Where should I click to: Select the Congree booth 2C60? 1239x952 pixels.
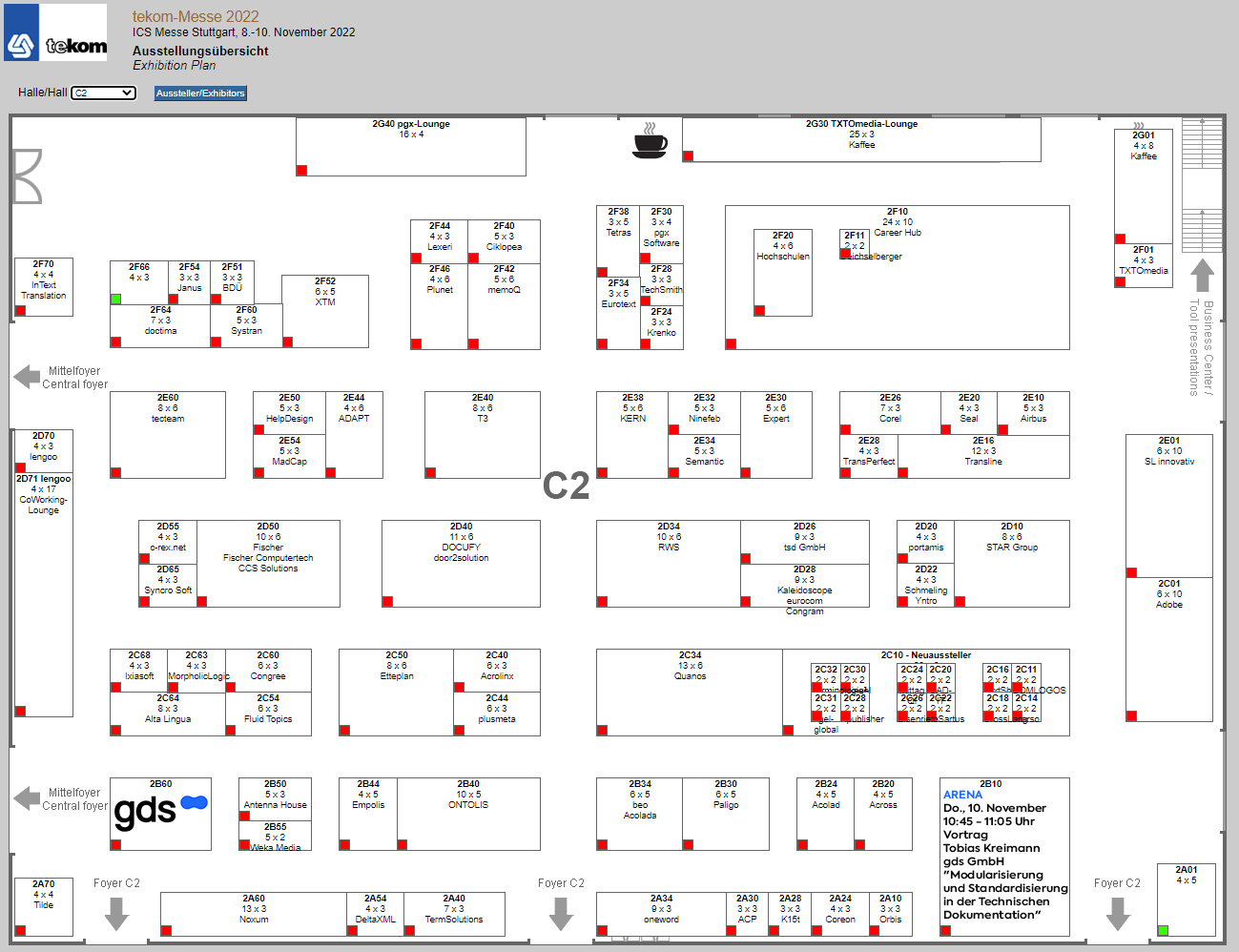[x=268, y=671]
